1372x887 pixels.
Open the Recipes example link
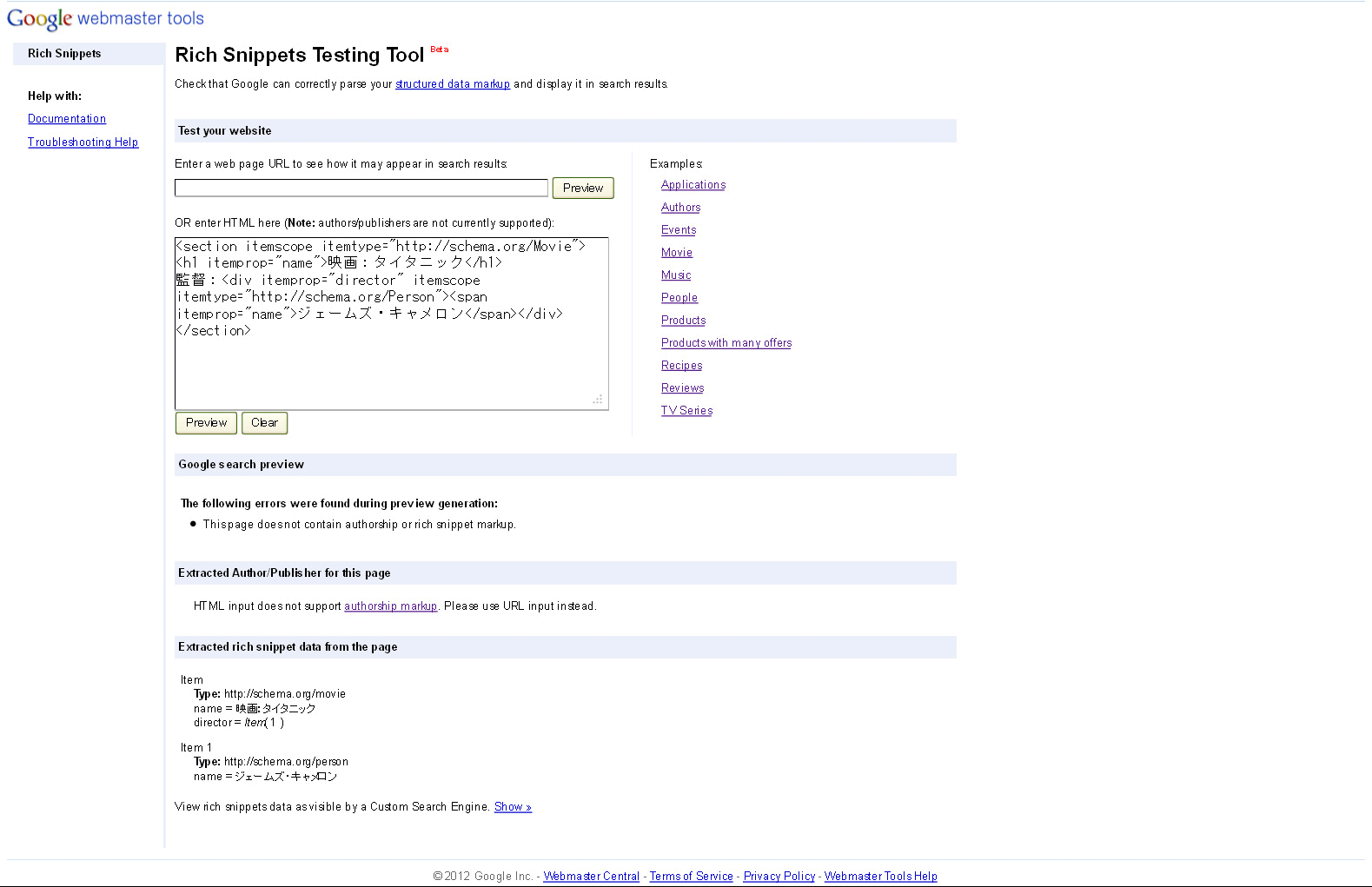681,366
